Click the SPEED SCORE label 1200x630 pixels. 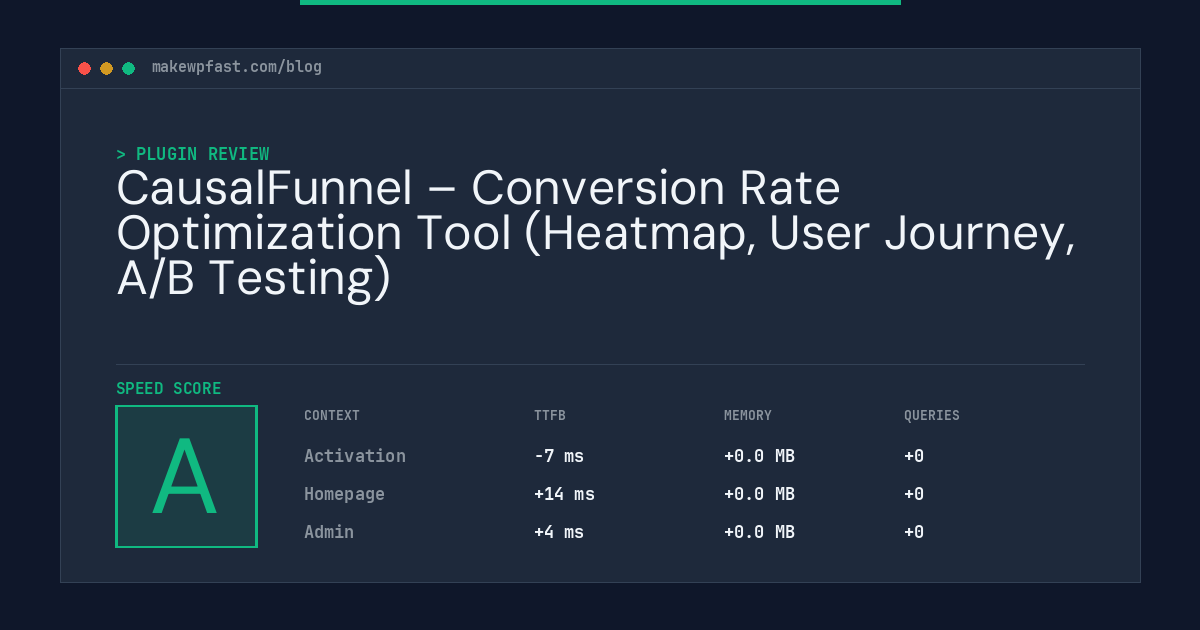tap(169, 389)
